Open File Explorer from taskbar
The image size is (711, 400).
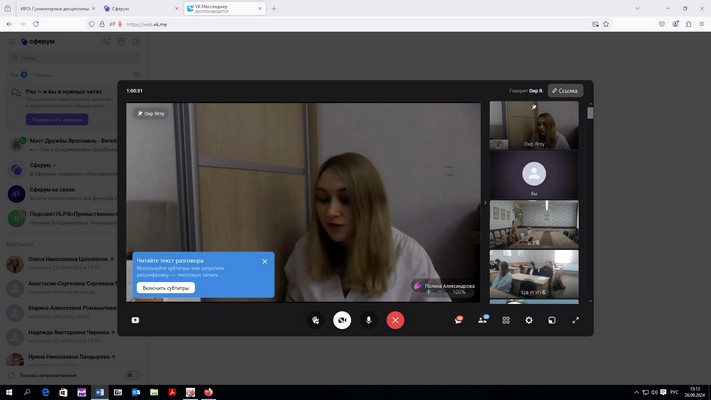[x=154, y=392]
